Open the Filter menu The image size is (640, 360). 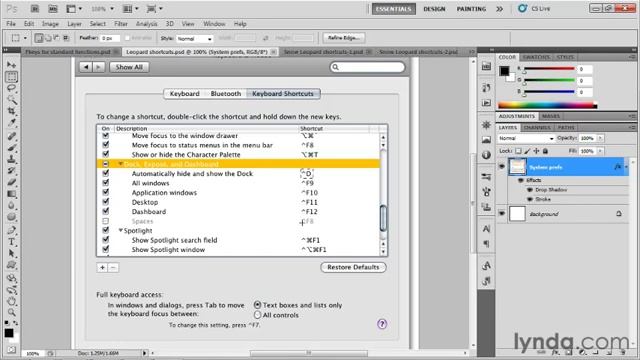coord(121,24)
